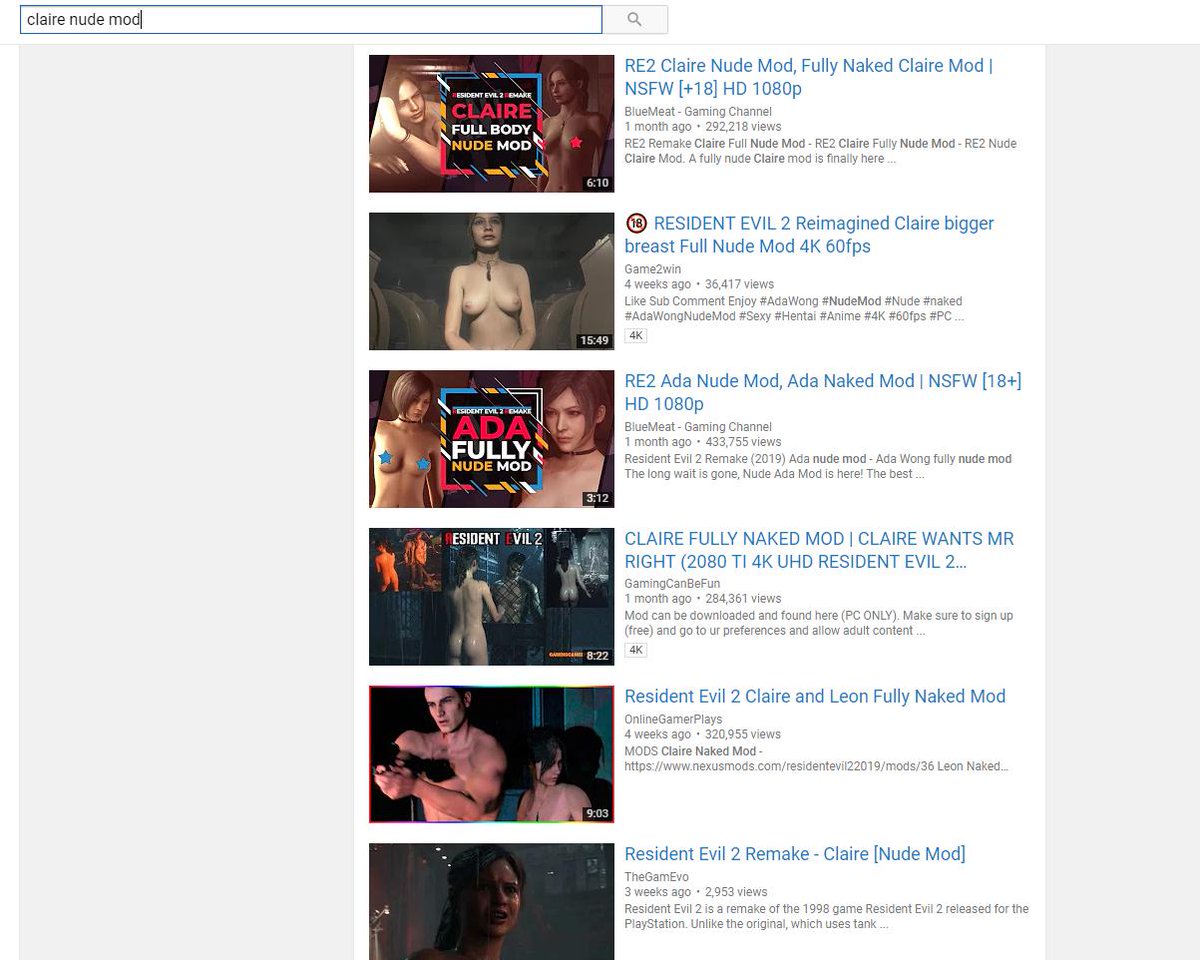The width and height of the screenshot is (1200, 960).
Task: Click the 4K badge under the GamingCanBeFun video
Action: [x=636, y=650]
